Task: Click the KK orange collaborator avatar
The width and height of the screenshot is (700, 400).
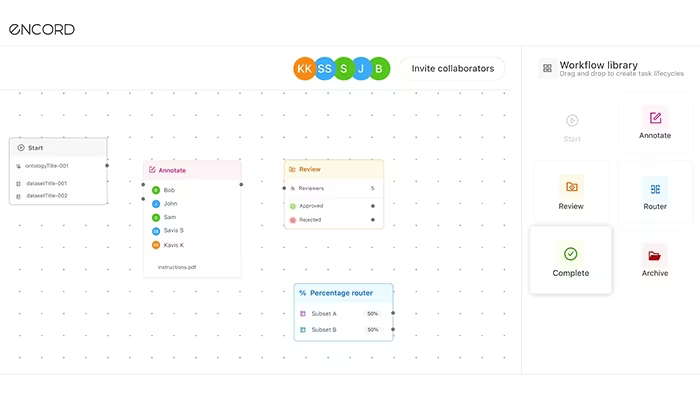Action: coord(304,69)
